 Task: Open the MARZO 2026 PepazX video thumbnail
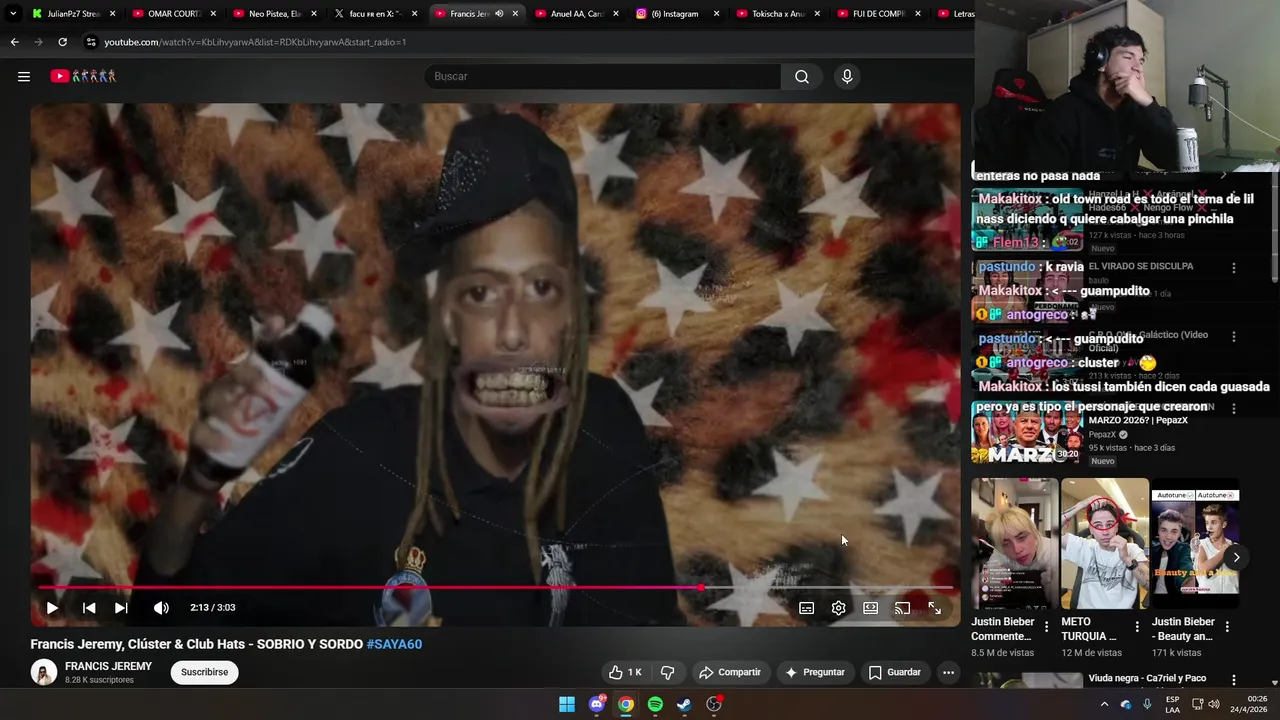pos(1027,432)
